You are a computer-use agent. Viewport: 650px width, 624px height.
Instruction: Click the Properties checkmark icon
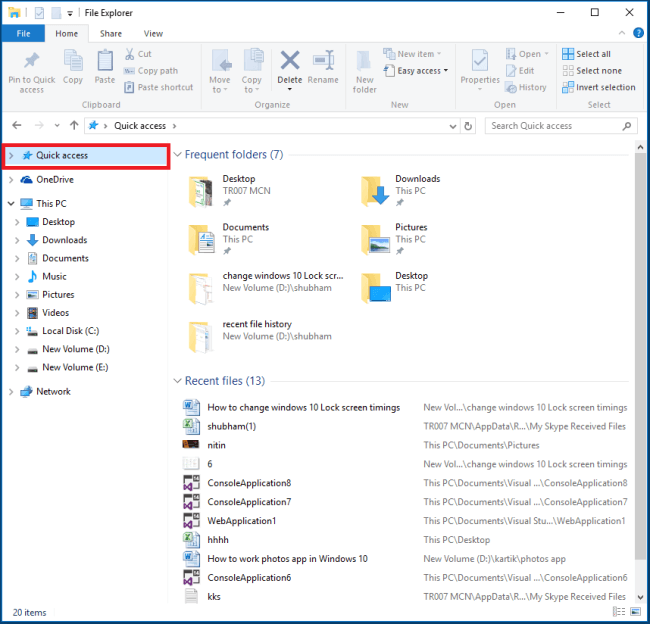[x=480, y=61]
